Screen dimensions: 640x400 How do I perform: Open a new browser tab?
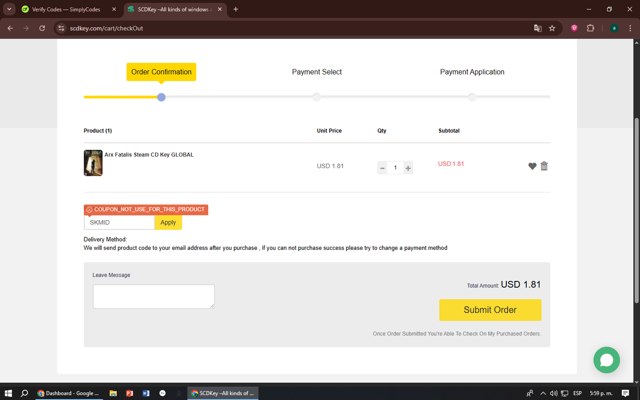pos(236,9)
